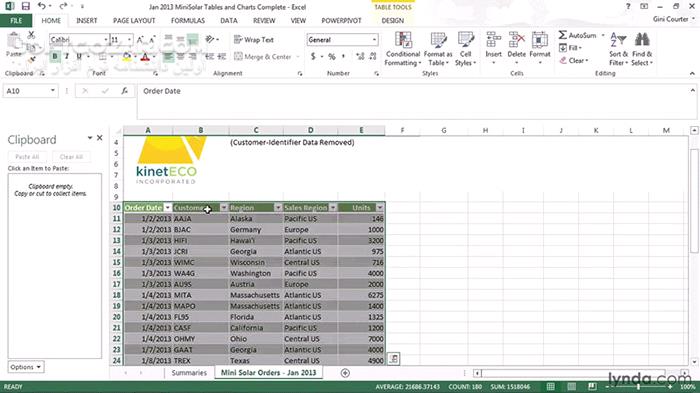The image size is (700, 393).
Task: Switch to the Summaries sheet tab
Action: click(x=189, y=372)
